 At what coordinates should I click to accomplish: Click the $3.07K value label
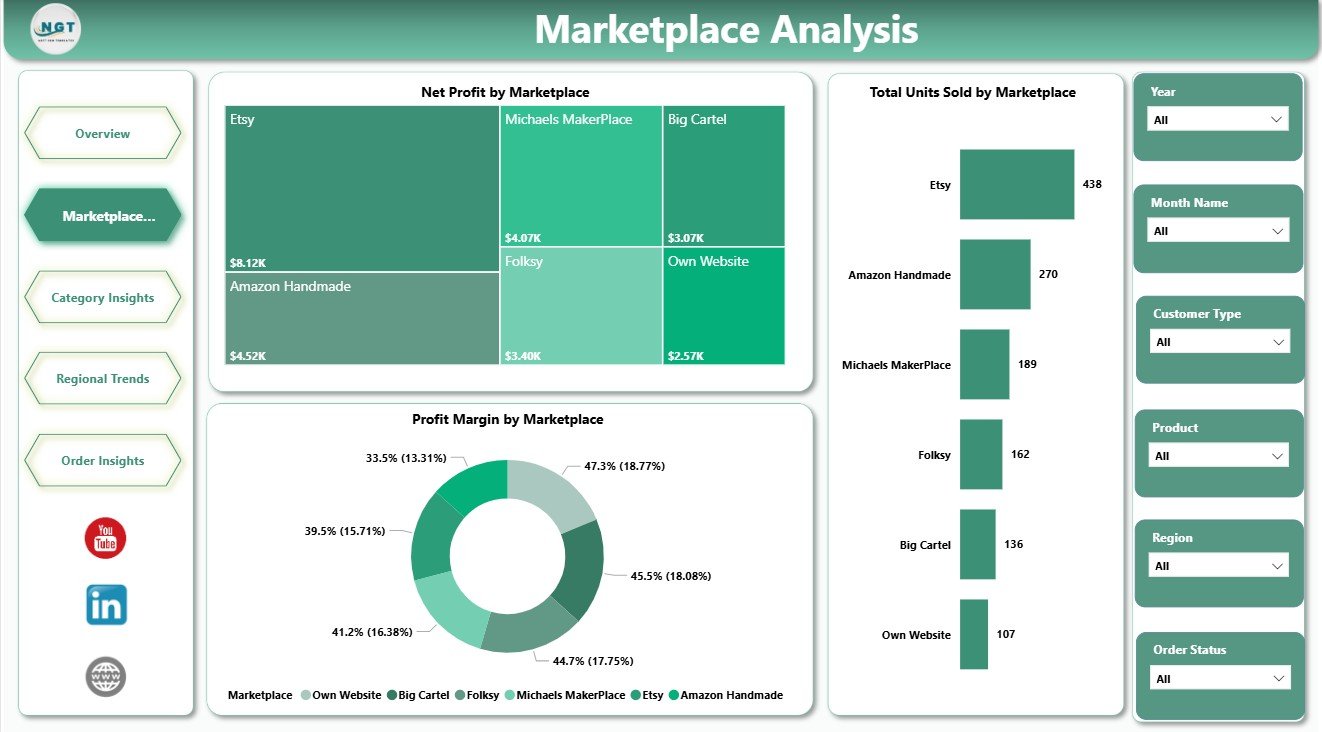[686, 238]
